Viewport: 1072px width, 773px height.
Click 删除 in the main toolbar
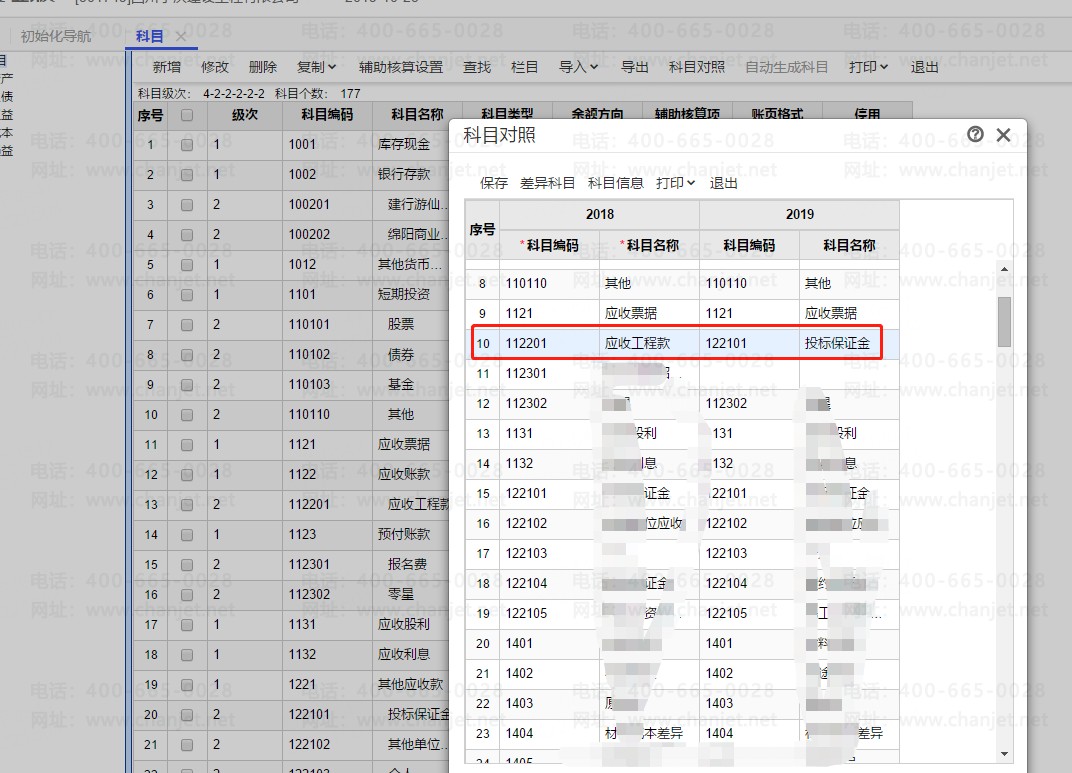click(x=263, y=67)
